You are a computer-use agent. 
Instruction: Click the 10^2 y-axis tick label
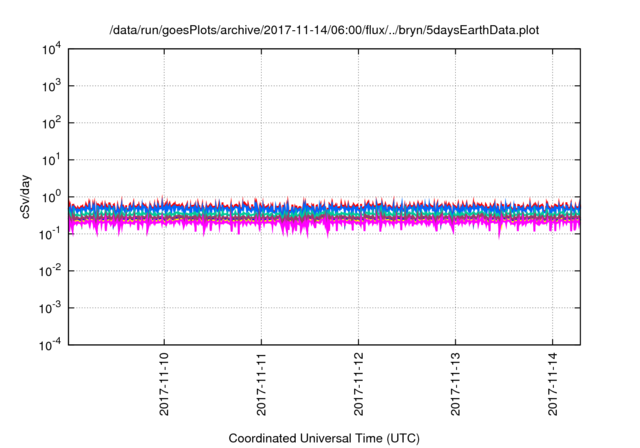click(x=51, y=124)
